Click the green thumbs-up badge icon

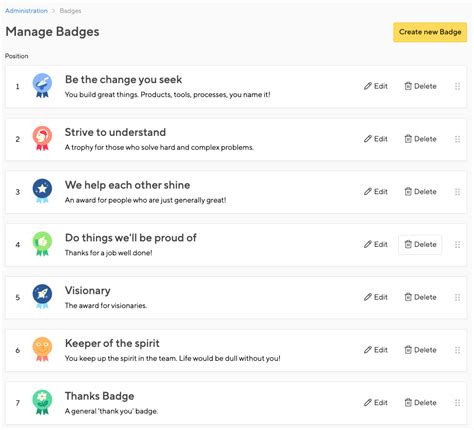42,244
